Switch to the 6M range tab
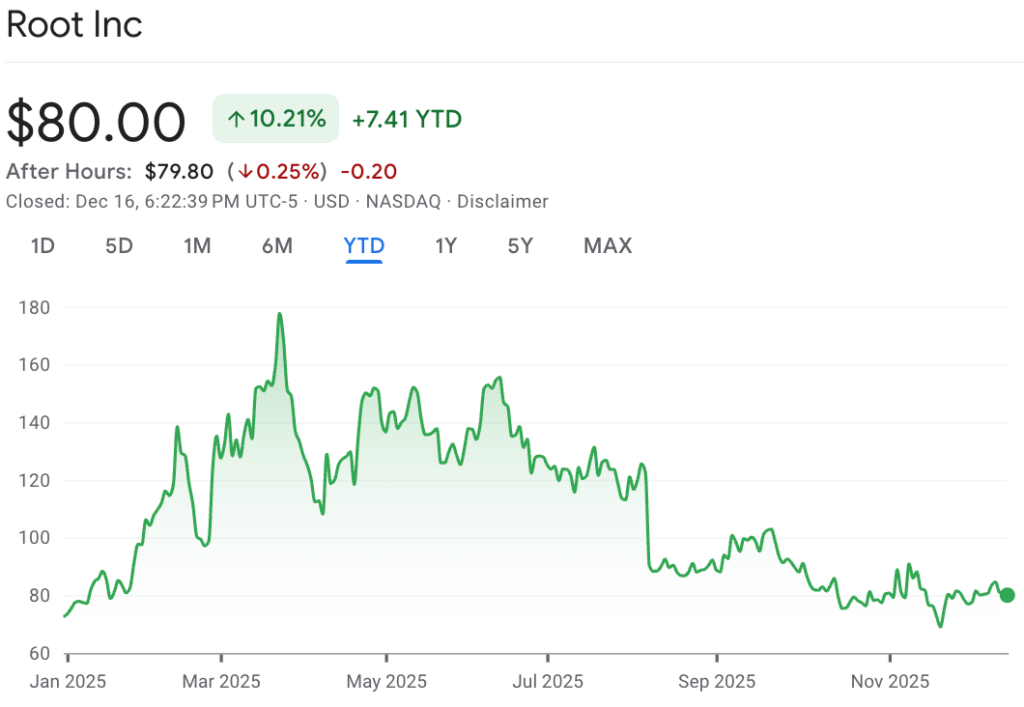This screenshot has width=1024, height=707. coord(277,245)
